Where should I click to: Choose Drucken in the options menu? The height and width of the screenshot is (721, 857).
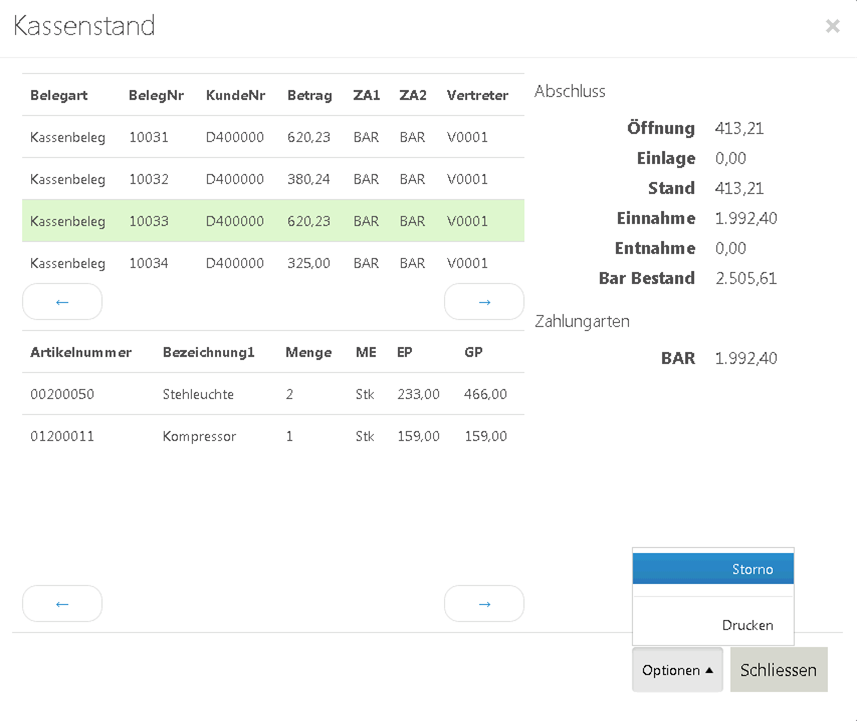click(713, 625)
